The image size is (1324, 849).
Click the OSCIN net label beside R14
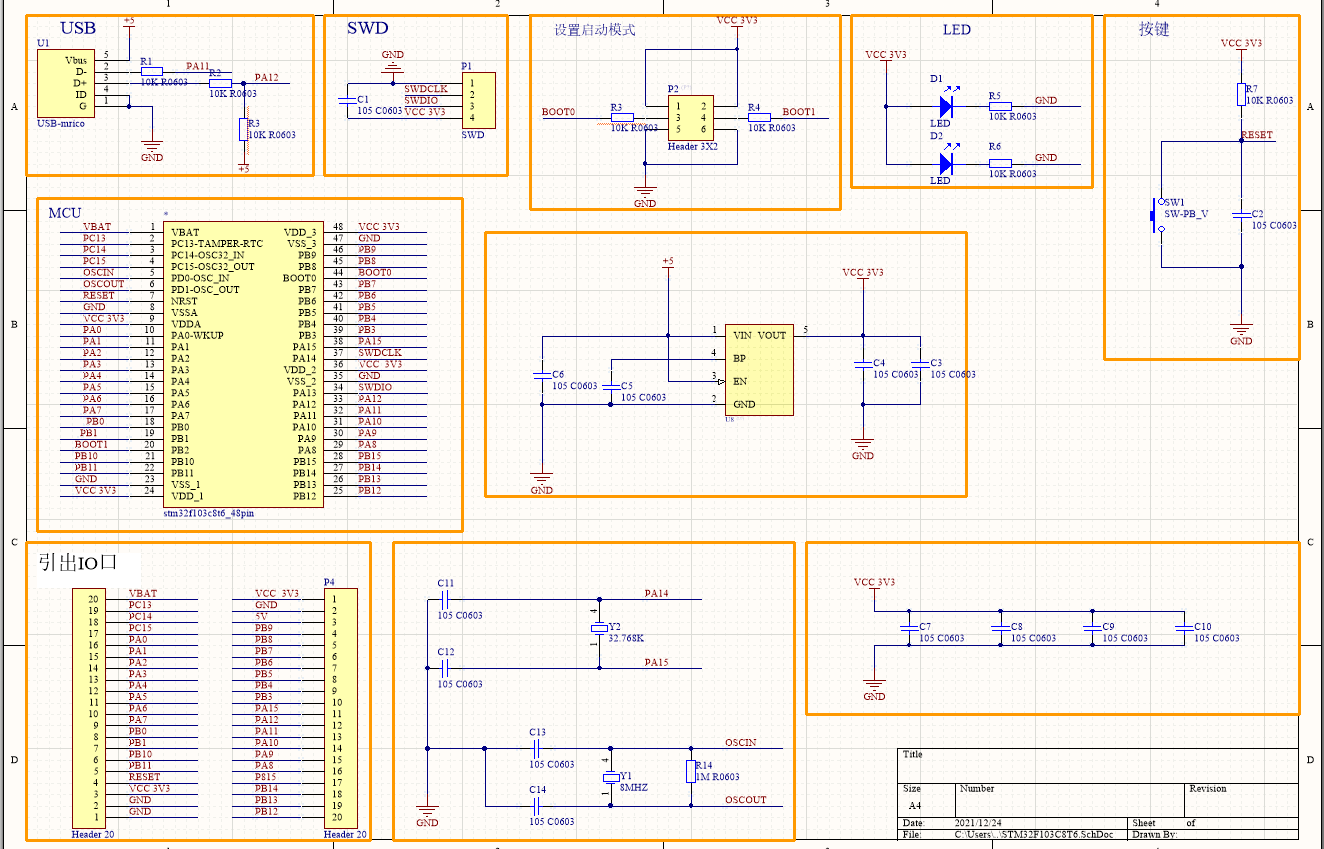740,742
